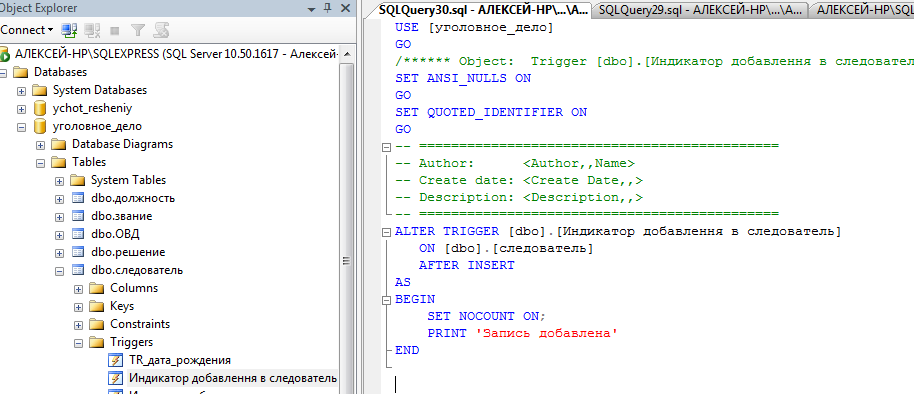The width and height of the screenshot is (914, 394).
Task: Click the Databases folder icon
Action: pos(21,72)
